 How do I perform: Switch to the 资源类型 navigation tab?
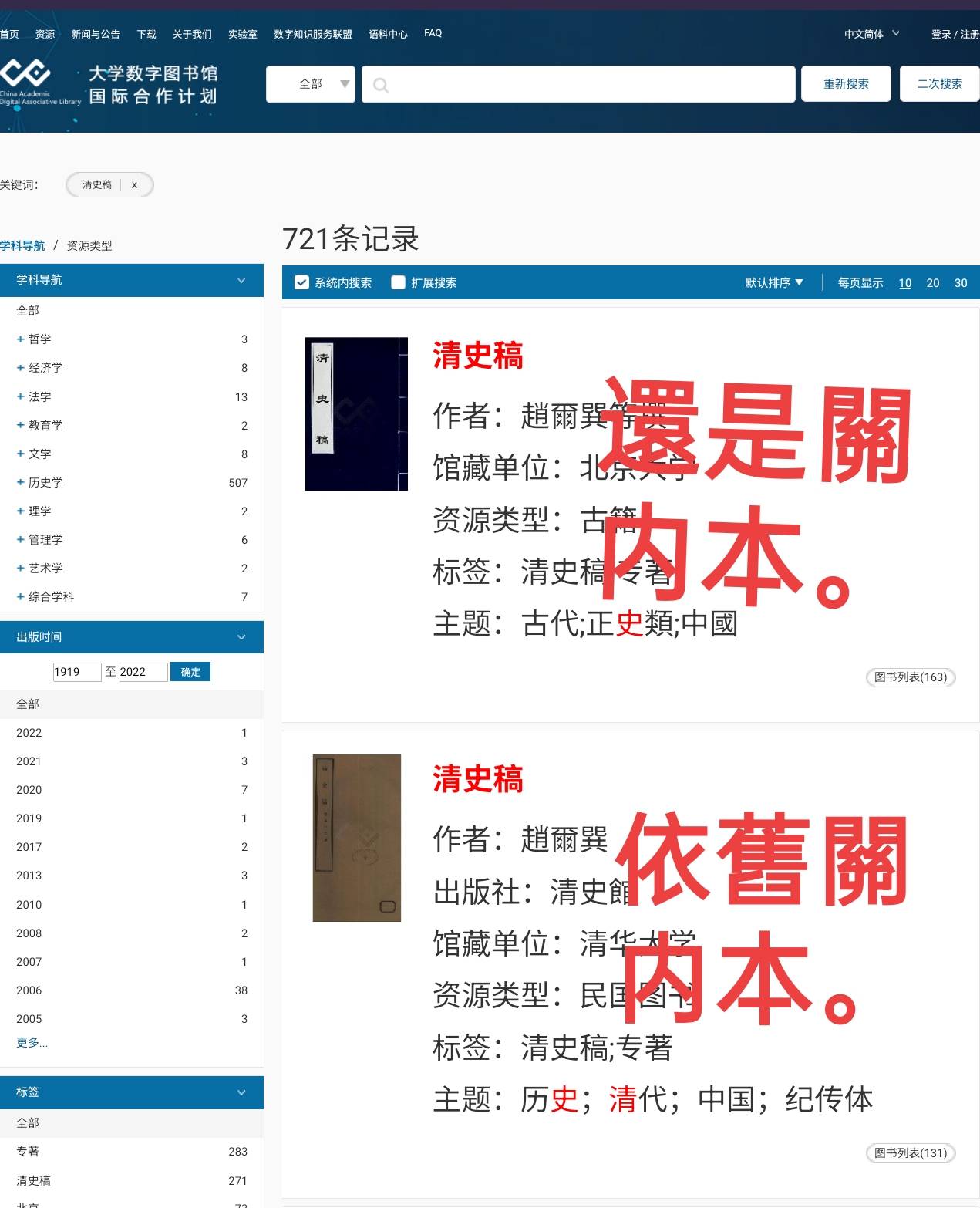(89, 245)
